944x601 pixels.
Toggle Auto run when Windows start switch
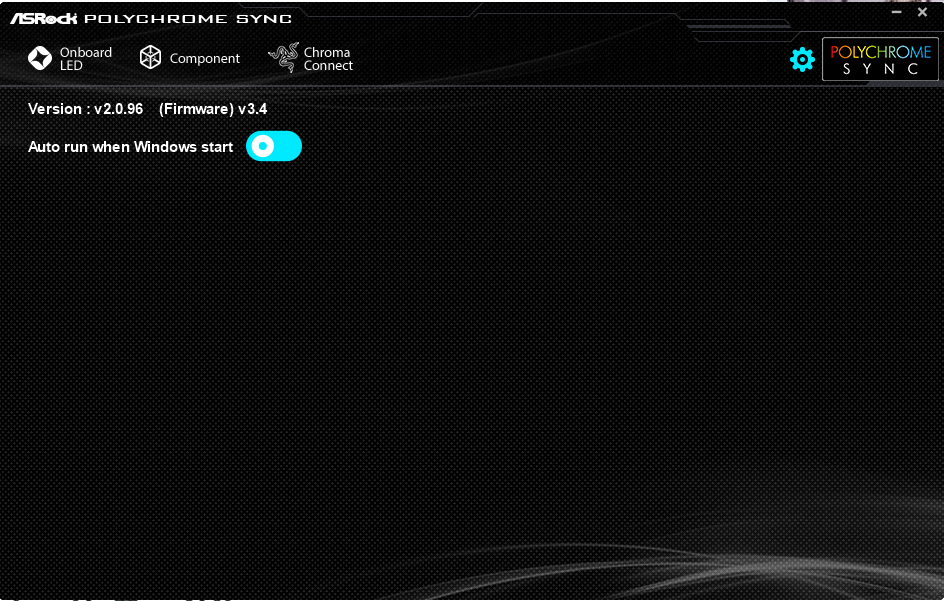coord(274,146)
